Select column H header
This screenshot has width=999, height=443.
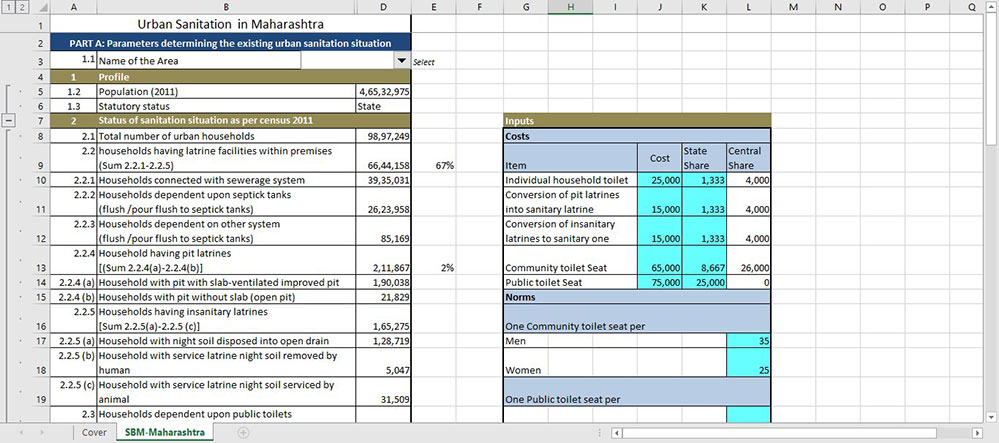(x=570, y=7)
